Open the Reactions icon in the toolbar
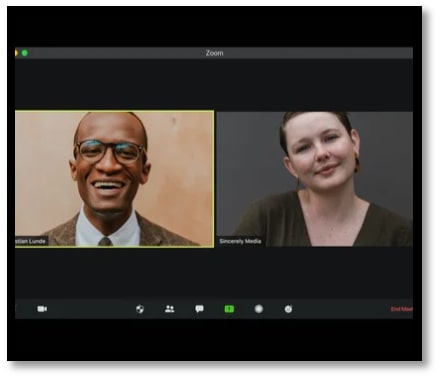The width and height of the screenshot is (440, 379). [x=288, y=309]
